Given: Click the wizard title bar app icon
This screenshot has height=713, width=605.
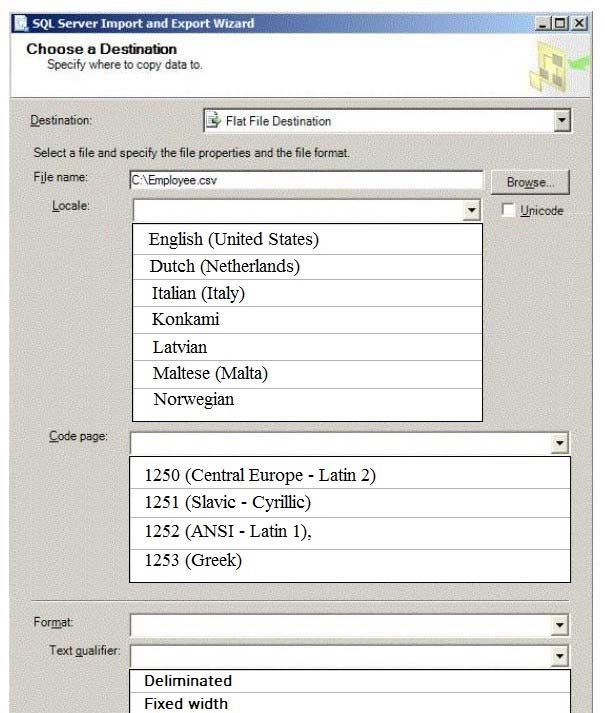Looking at the screenshot, I should (20, 23).
